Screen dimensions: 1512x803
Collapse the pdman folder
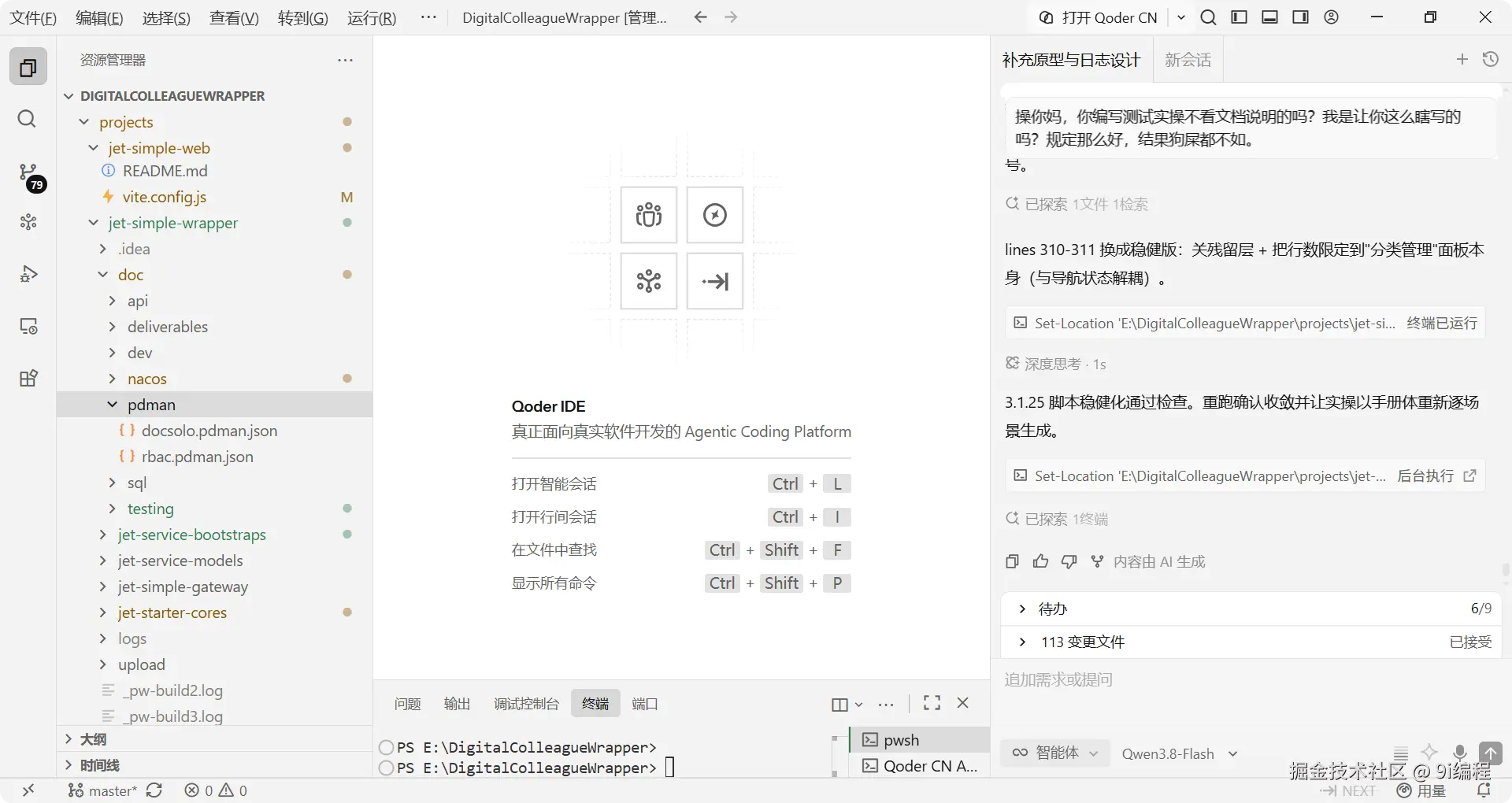click(x=112, y=405)
